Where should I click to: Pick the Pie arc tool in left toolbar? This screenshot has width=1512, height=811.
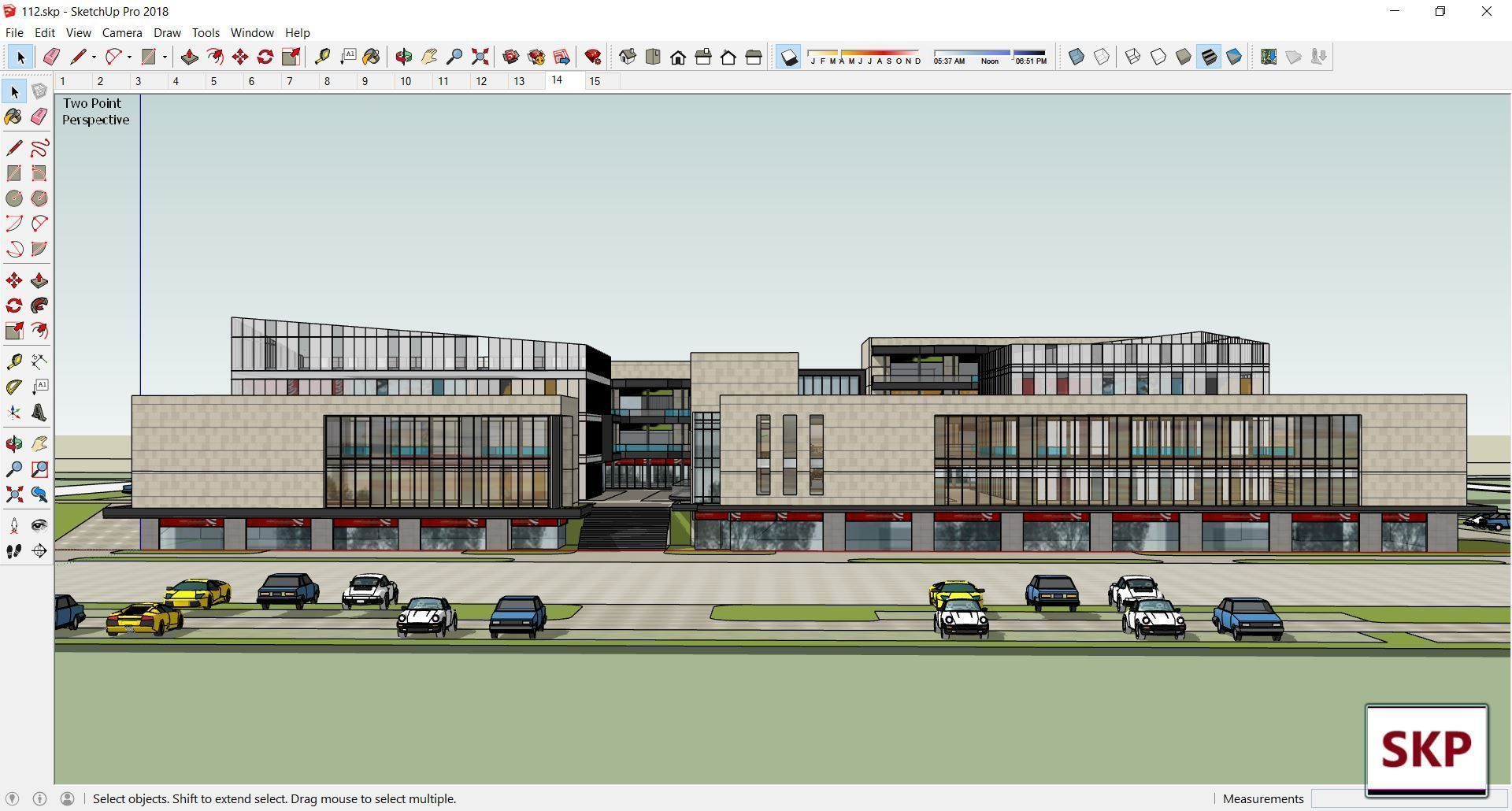[39, 249]
